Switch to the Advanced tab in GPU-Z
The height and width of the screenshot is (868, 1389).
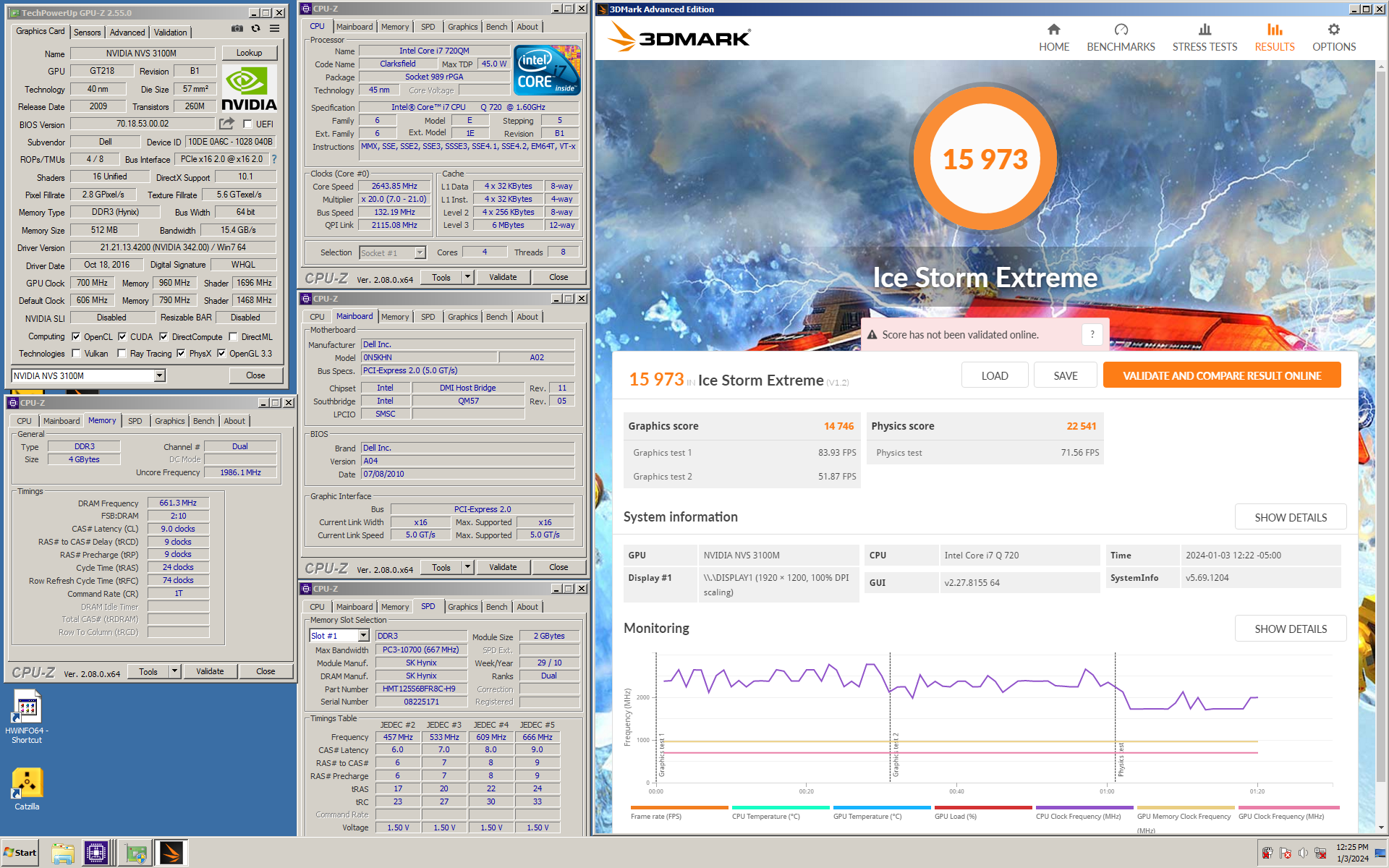click(x=127, y=33)
